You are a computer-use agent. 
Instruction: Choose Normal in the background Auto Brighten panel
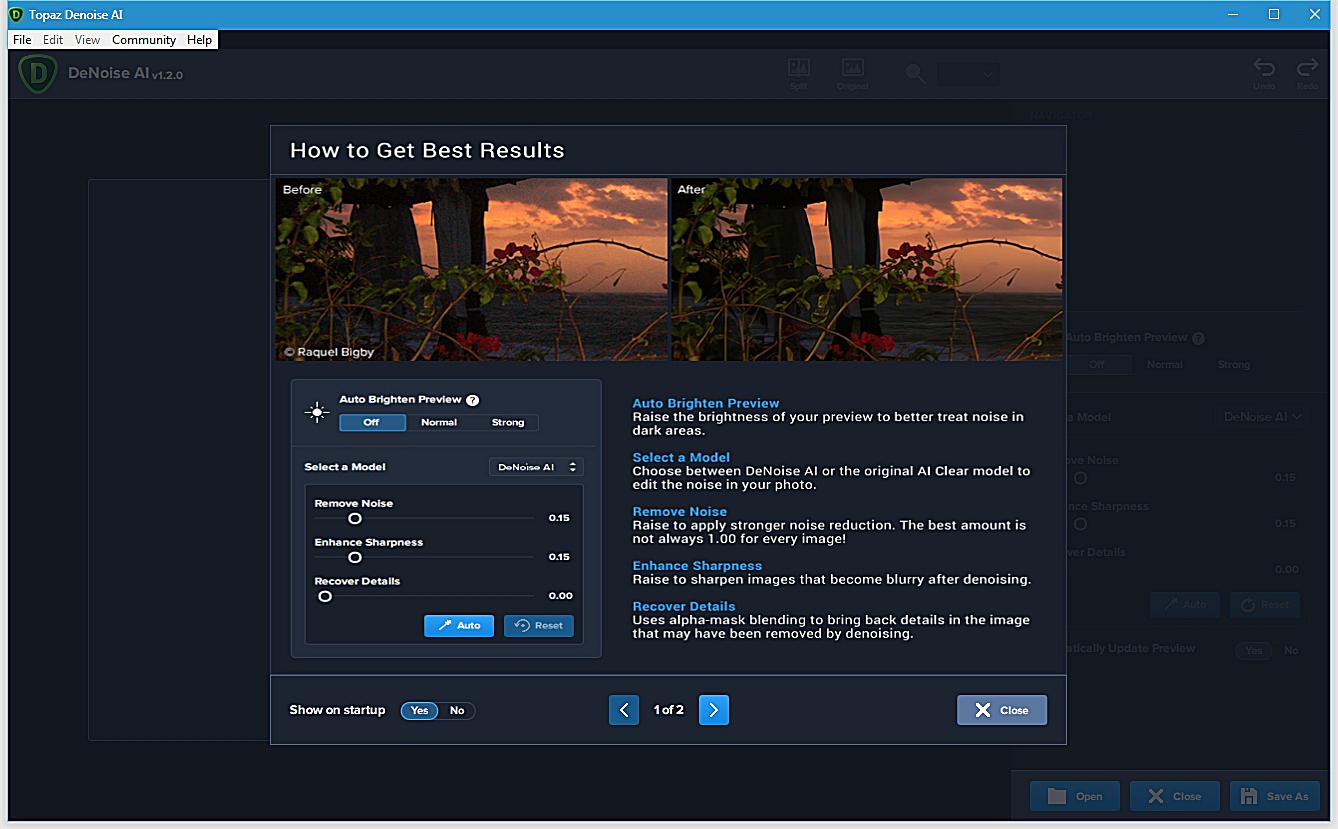1165,365
